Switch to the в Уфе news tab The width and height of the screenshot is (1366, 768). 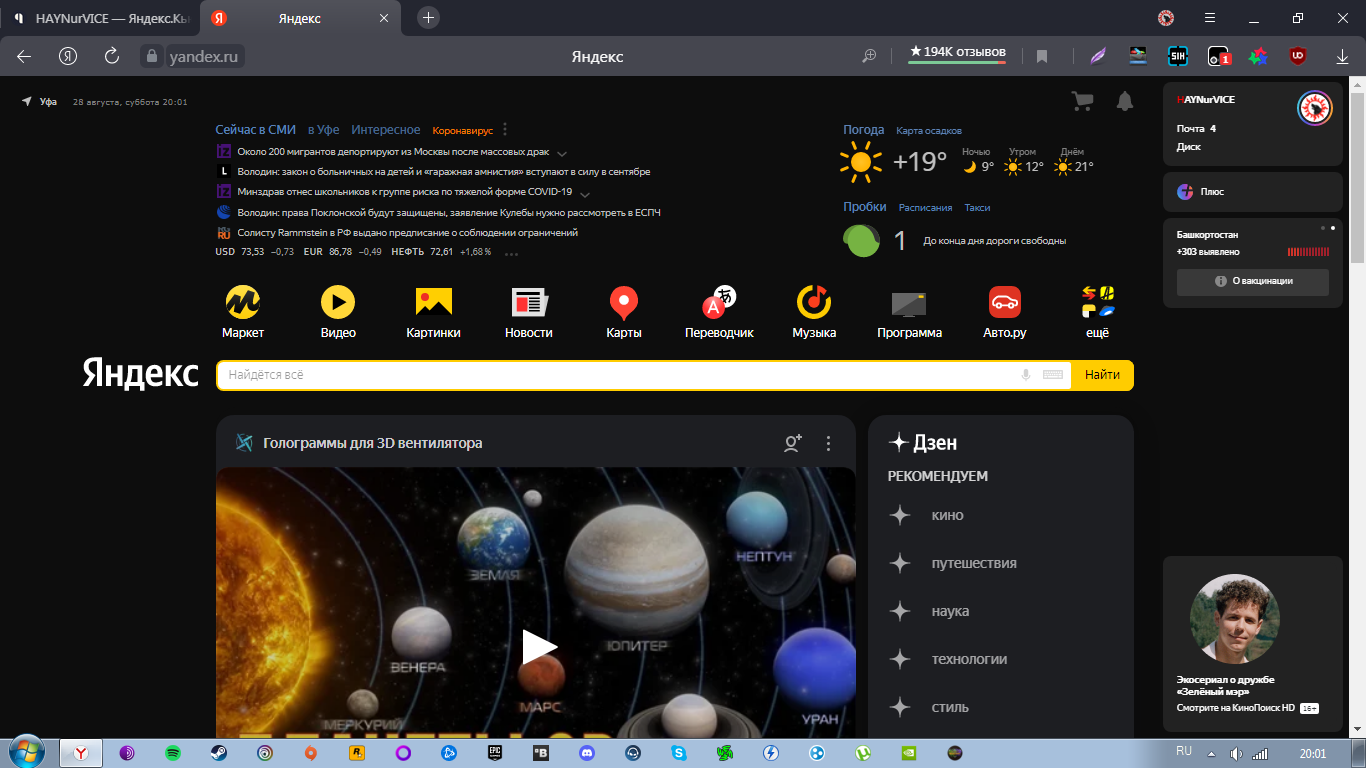tap(324, 130)
